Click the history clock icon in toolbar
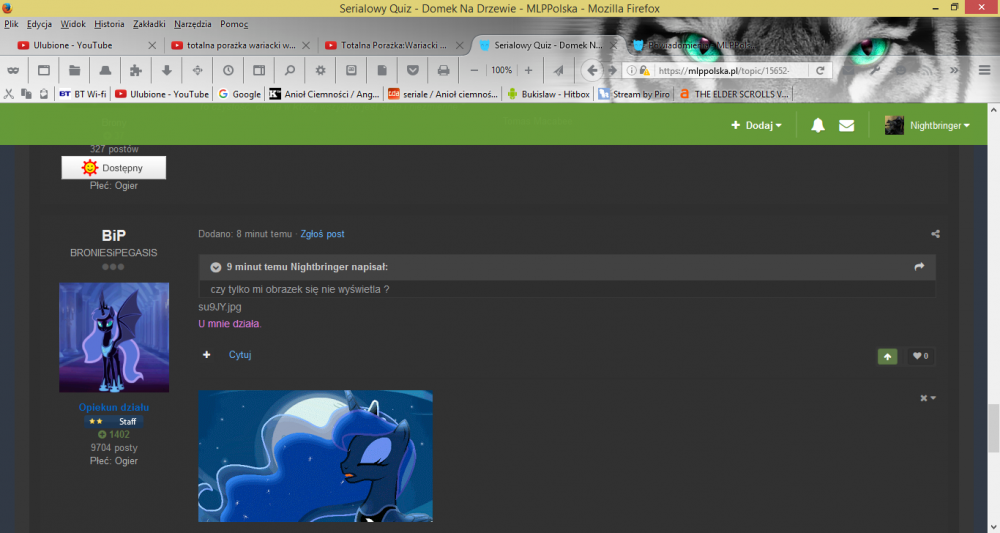The height and width of the screenshot is (533, 1000). click(228, 70)
